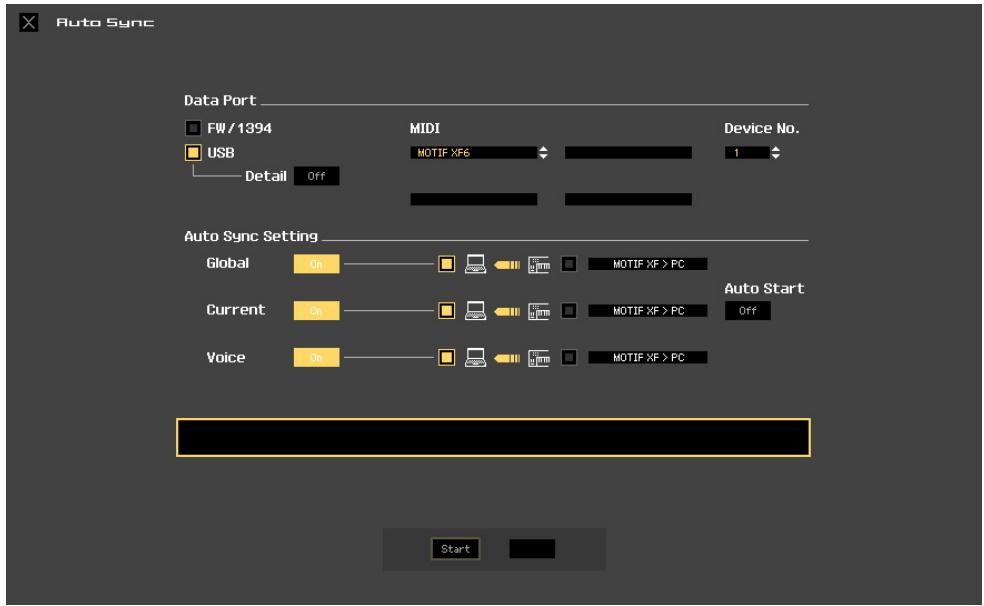Close the Auto Sync window
This screenshot has width=984, height=606.
[x=28, y=23]
